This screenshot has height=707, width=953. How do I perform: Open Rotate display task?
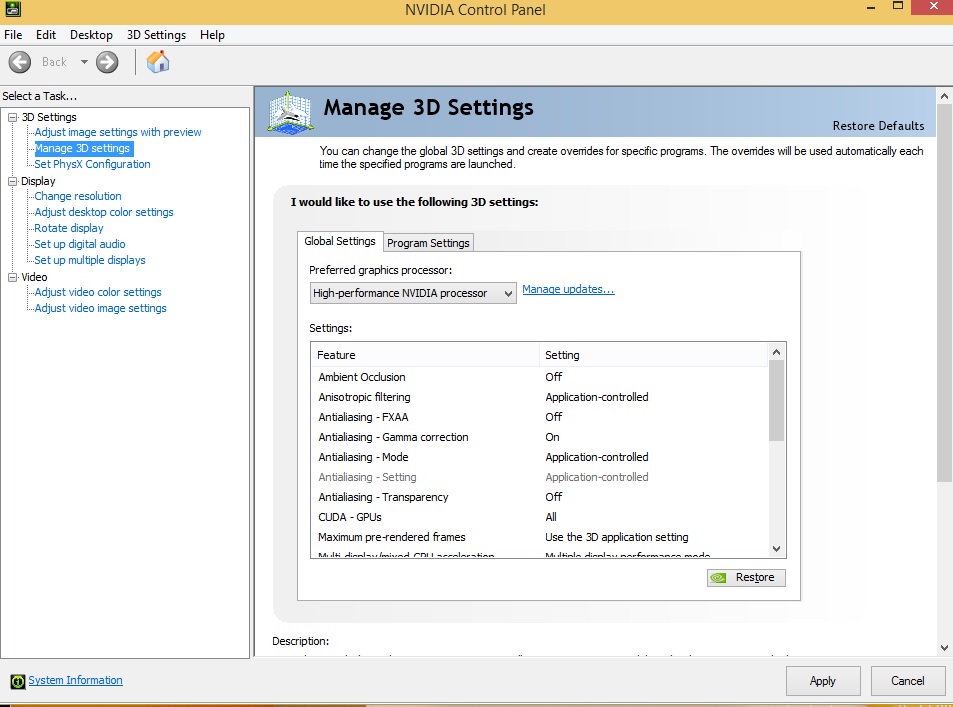(69, 228)
